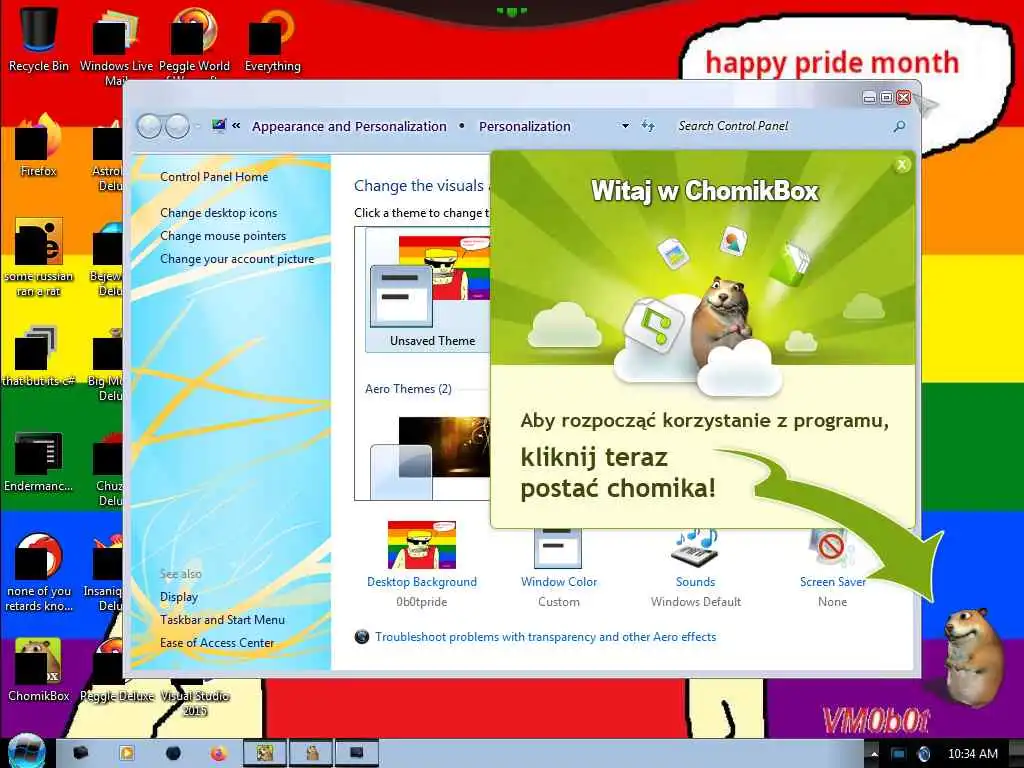Go to Appearance and Personalization breadcrumb
The image size is (1024, 768).
[349, 126]
